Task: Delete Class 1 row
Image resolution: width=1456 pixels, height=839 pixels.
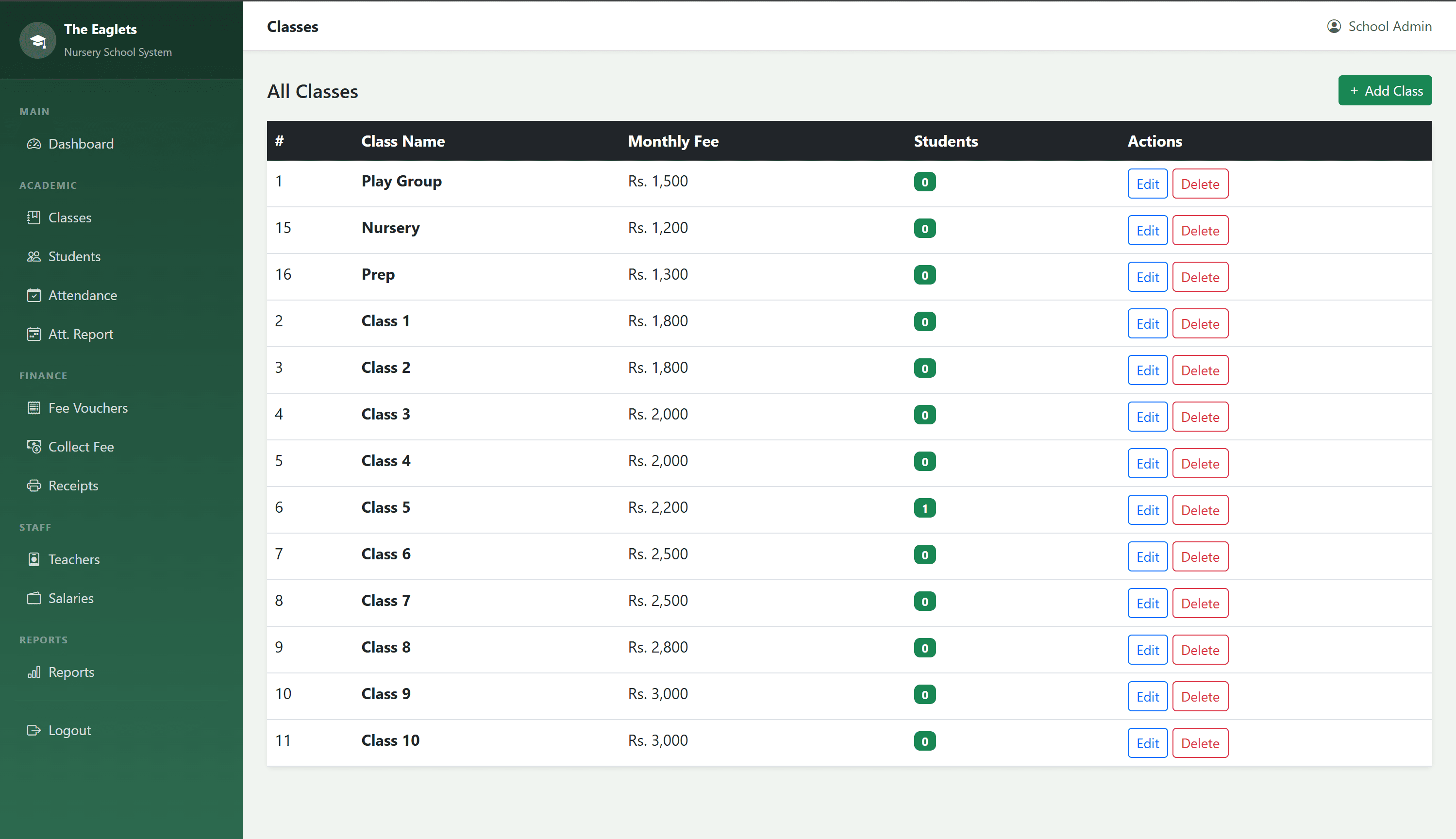Action: tap(1200, 324)
